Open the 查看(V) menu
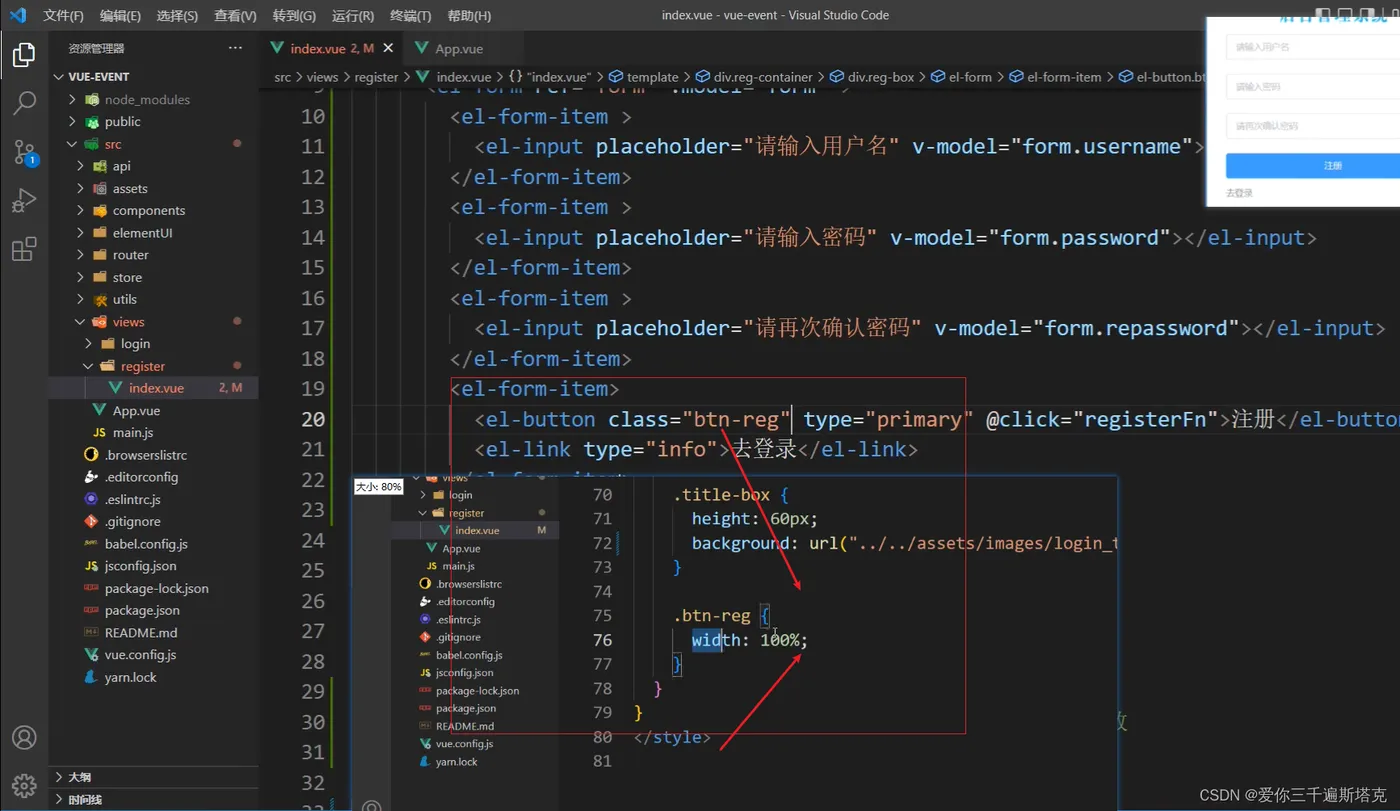Viewport: 1400px width, 811px height. (x=235, y=16)
